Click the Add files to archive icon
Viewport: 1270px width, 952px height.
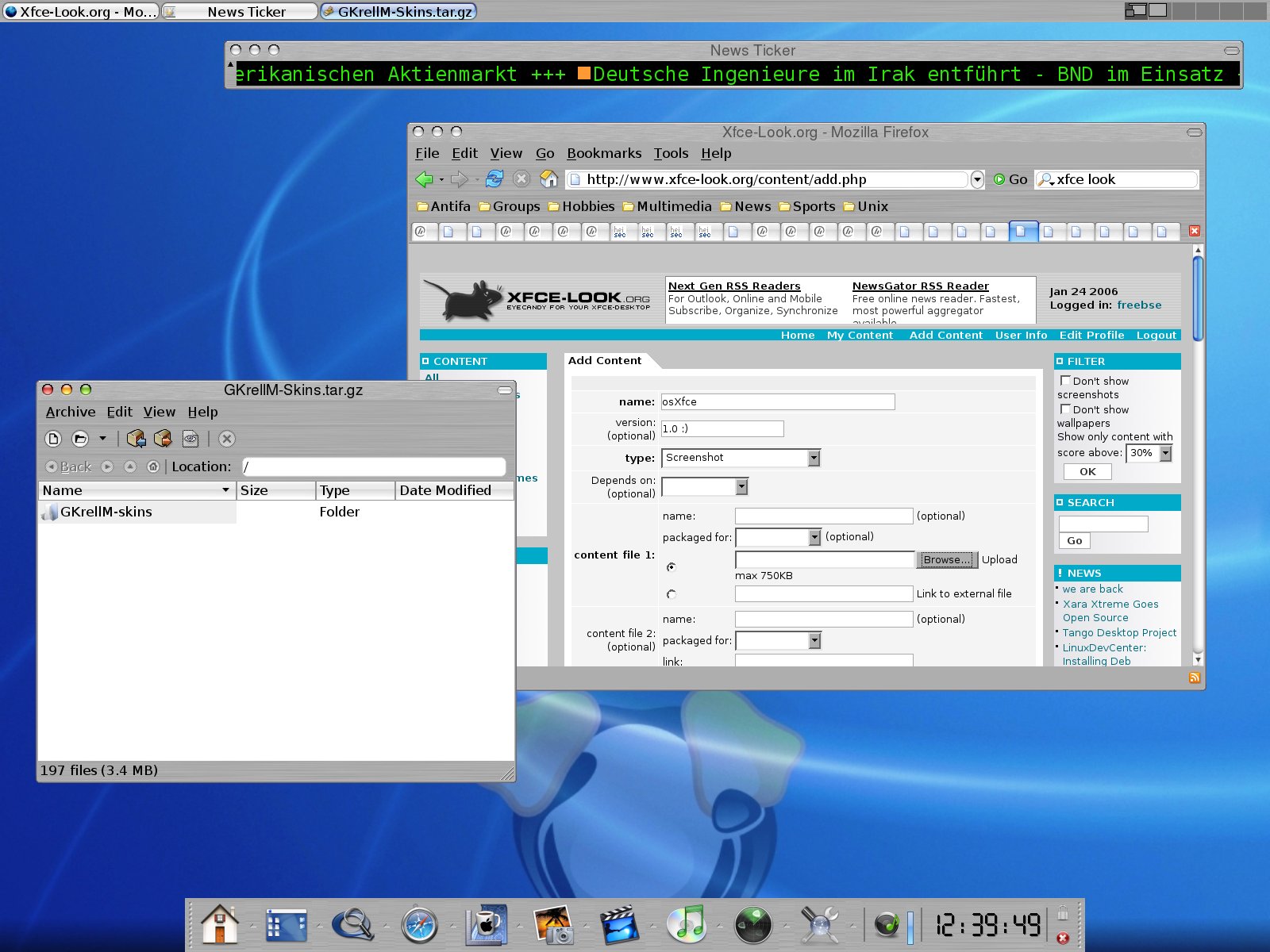click(136, 438)
